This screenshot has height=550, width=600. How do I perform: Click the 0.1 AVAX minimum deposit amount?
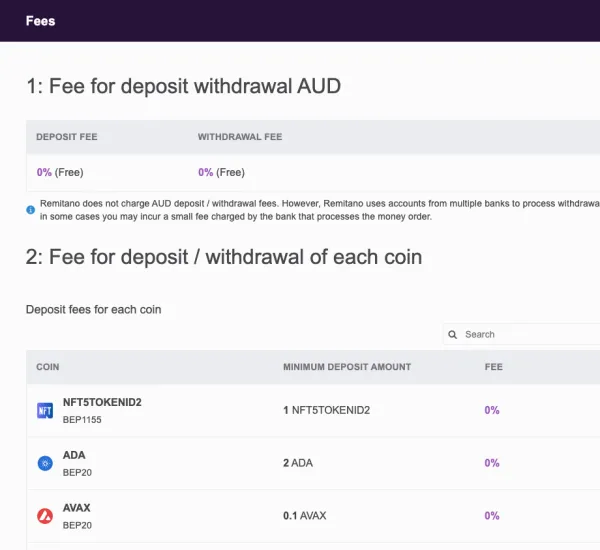[x=305, y=516]
